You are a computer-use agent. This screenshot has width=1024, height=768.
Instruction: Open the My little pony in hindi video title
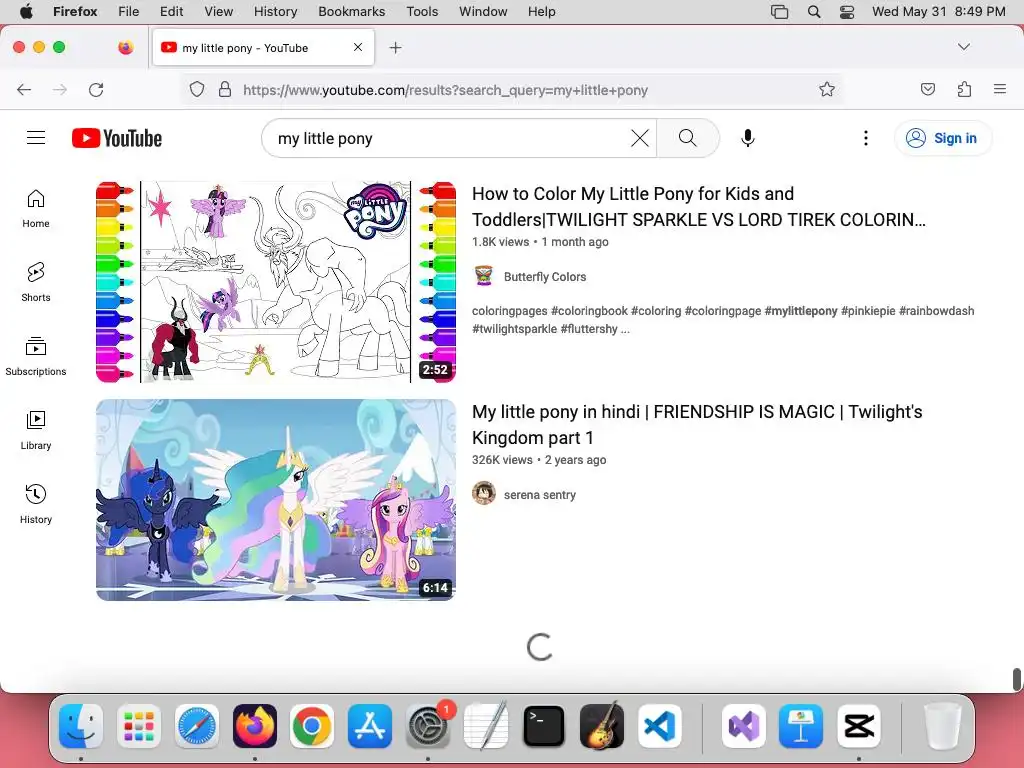697,424
